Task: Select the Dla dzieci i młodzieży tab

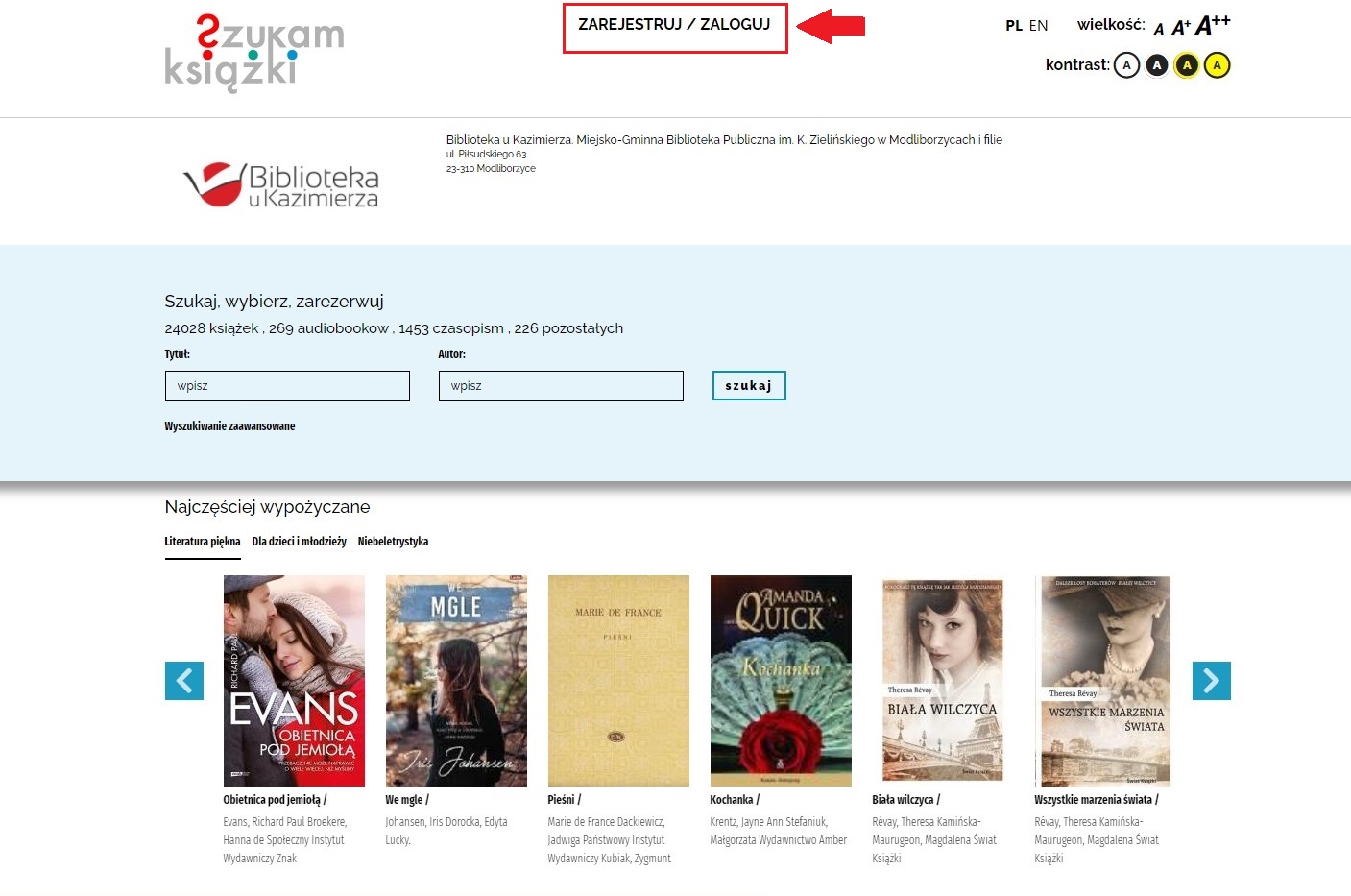Action: click(x=299, y=542)
